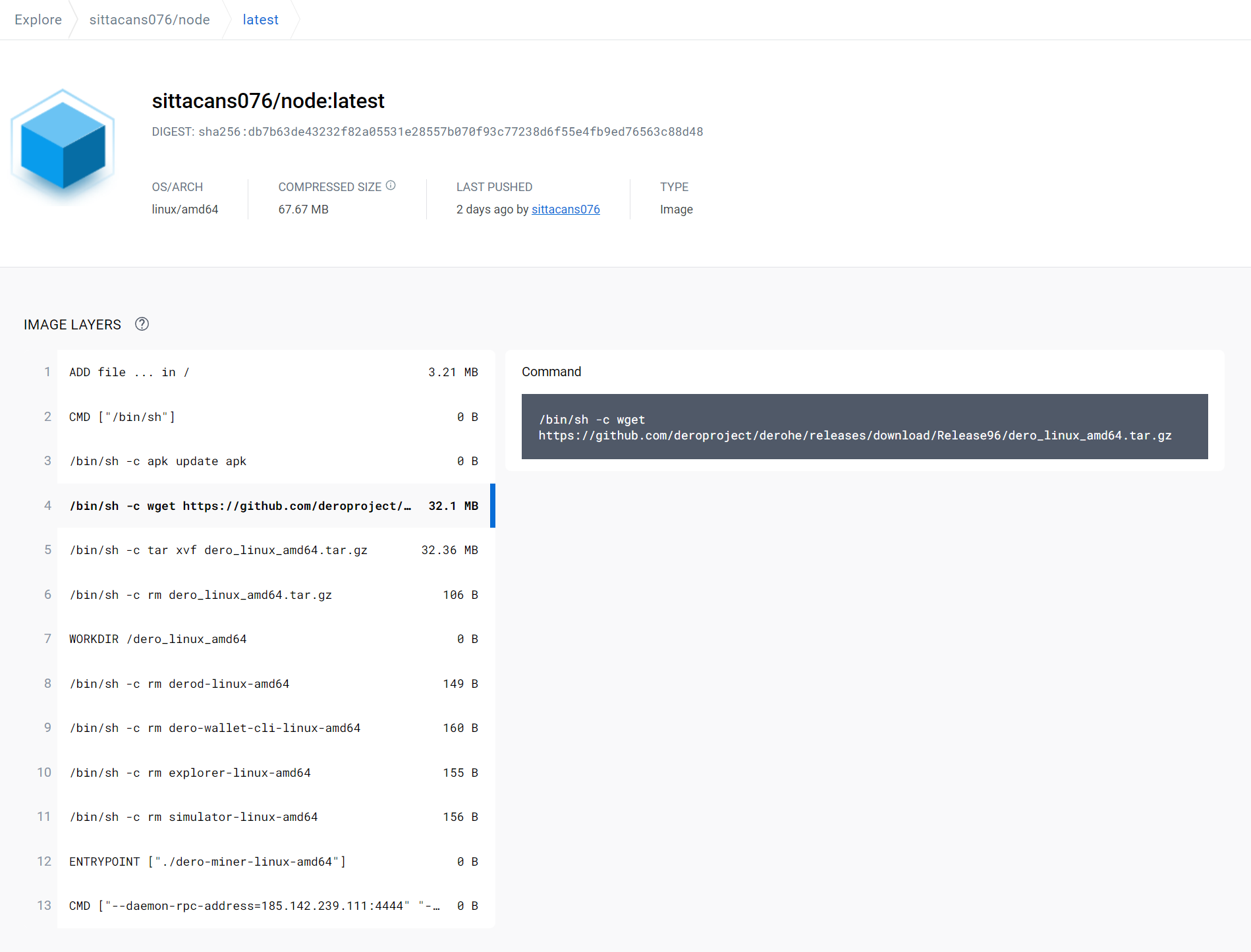Open the Explore breadcrumb

click(x=38, y=20)
